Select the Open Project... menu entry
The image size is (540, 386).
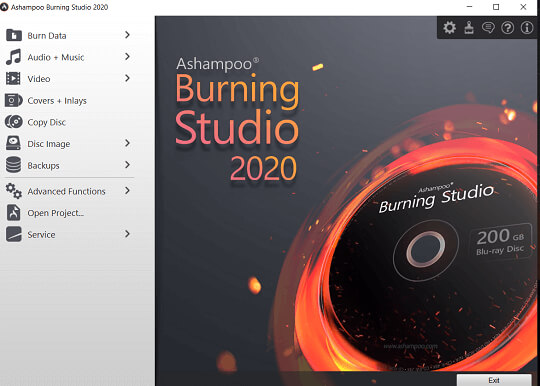pos(69,212)
